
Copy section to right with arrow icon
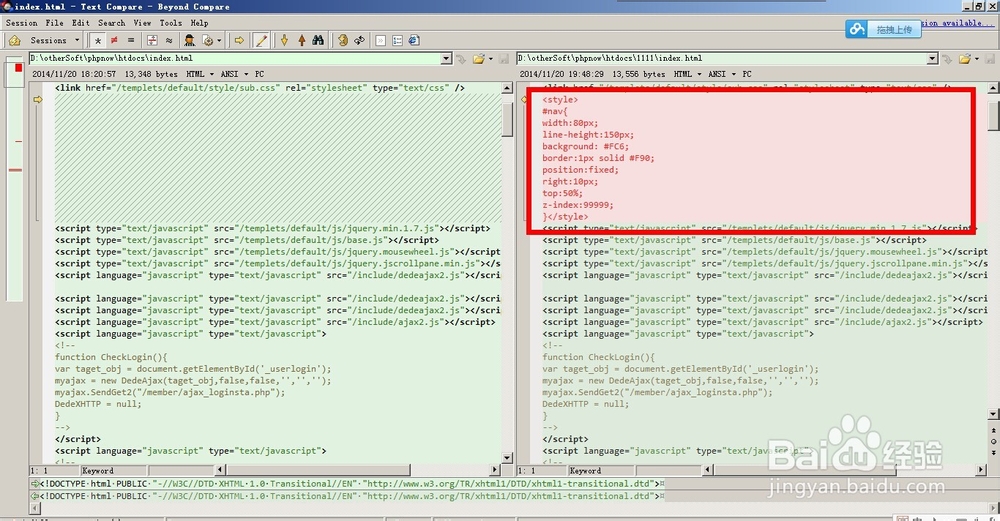pos(239,40)
